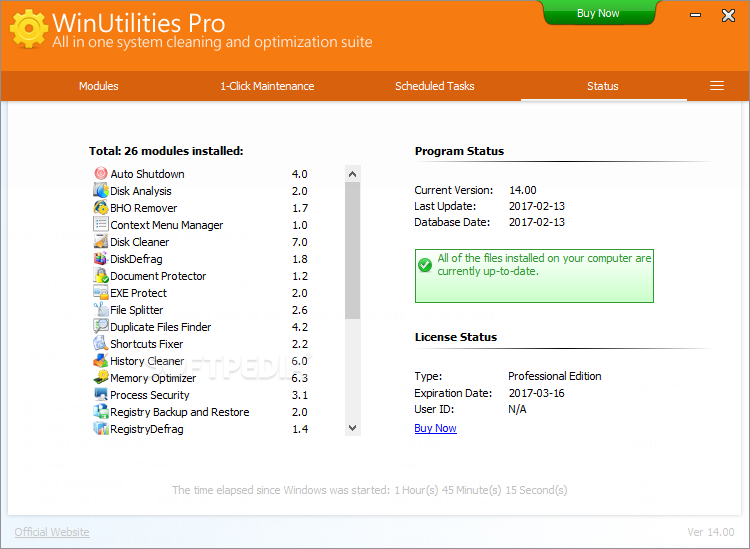
Task: Click the Document Protector icon
Action: click(100, 275)
